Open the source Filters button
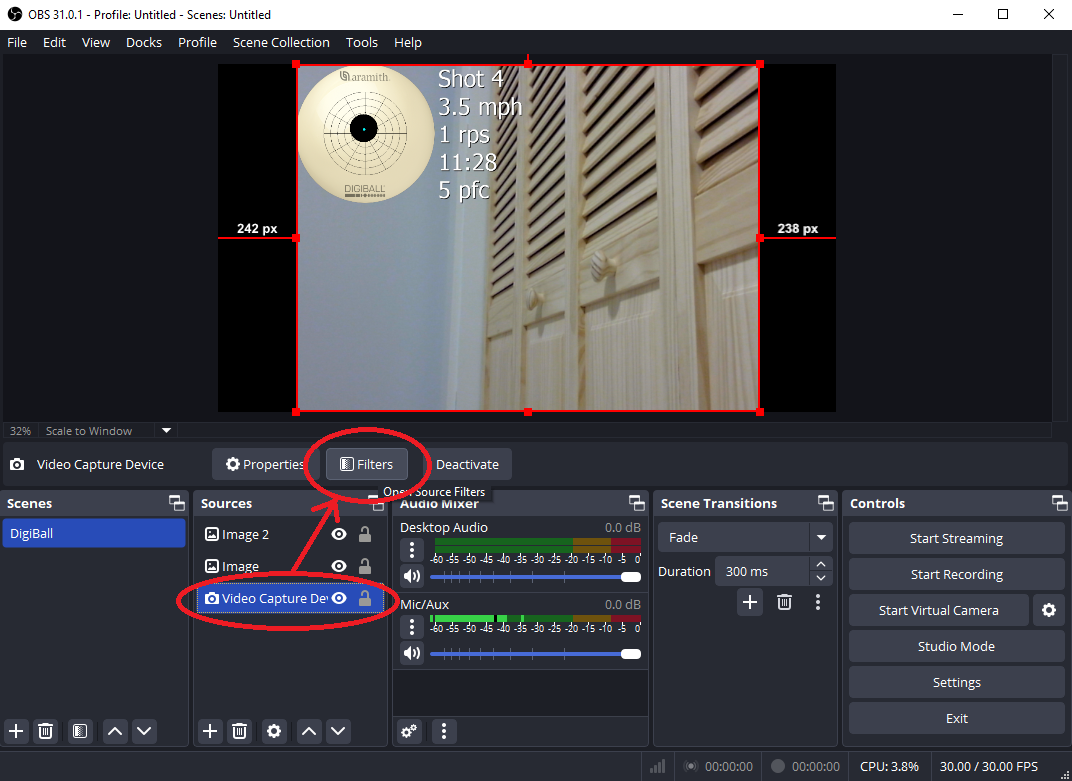The width and height of the screenshot is (1072, 781). coord(366,464)
